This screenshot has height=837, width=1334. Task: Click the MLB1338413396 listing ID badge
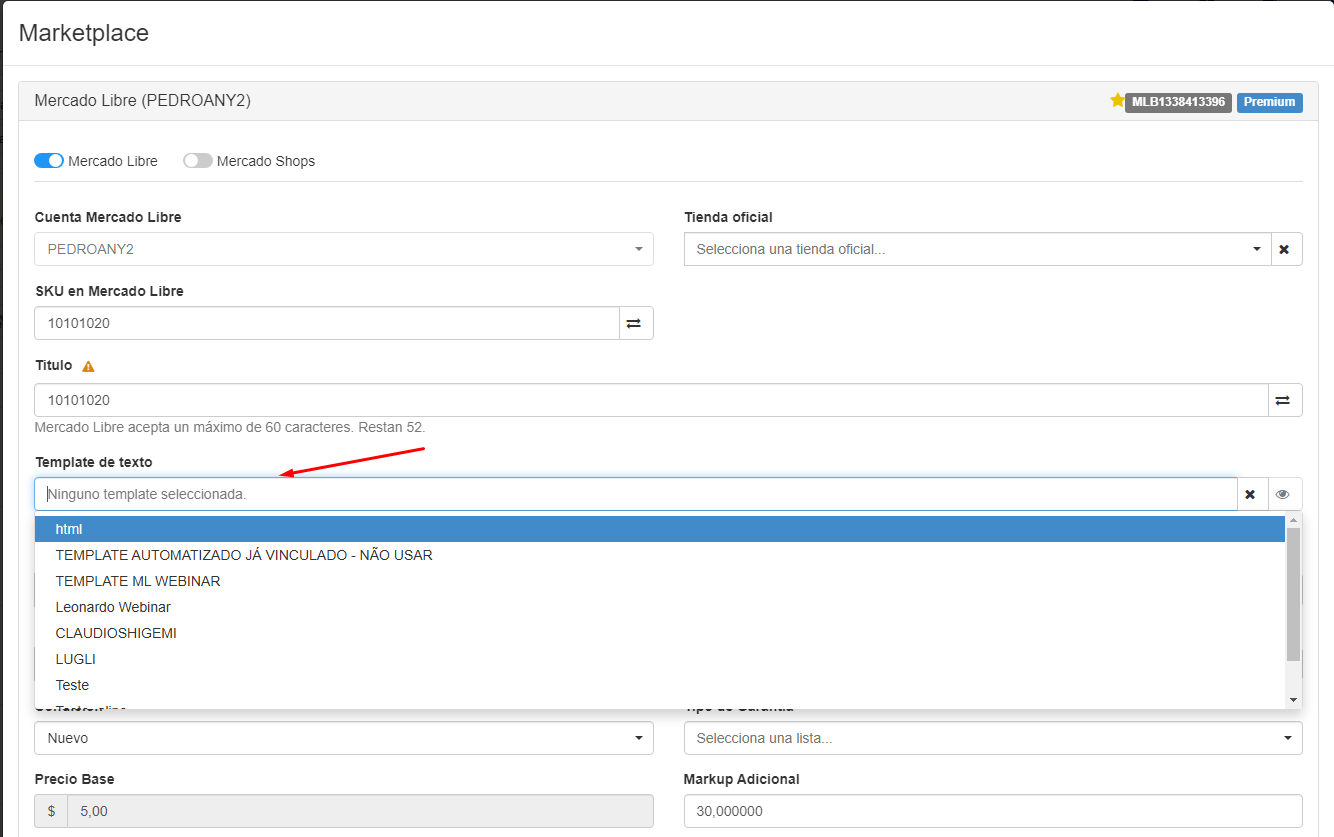pos(1178,102)
